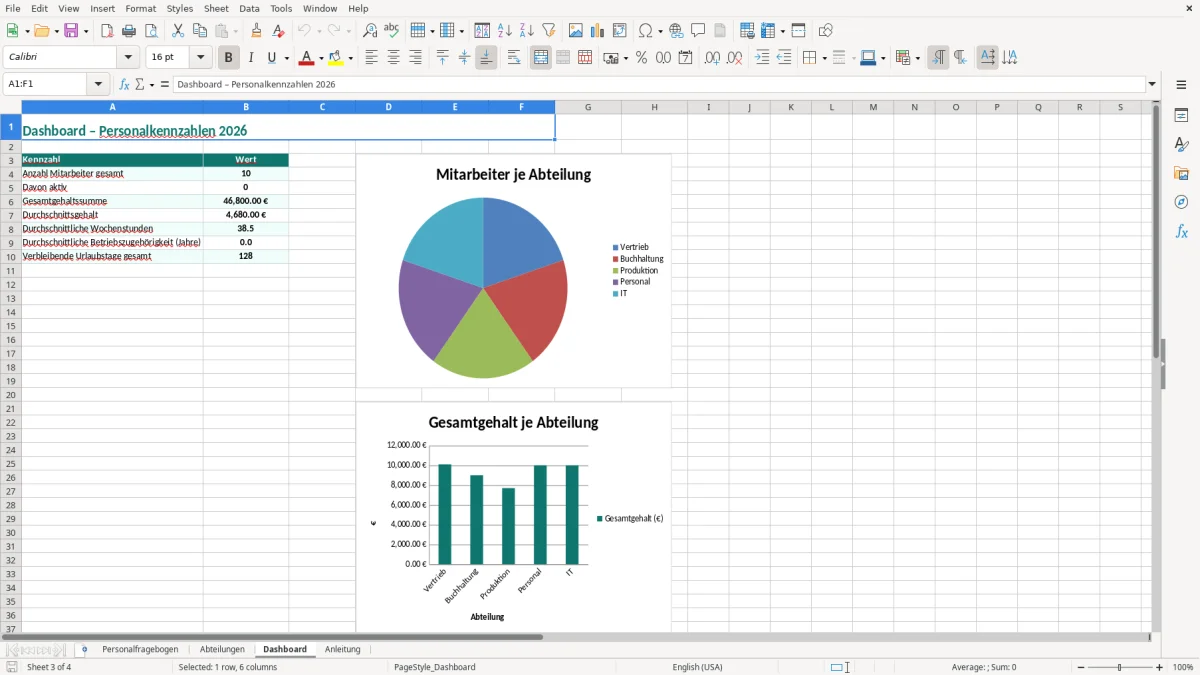Run the spelling check
Viewport: 1200px width, 675px height.
(x=392, y=31)
